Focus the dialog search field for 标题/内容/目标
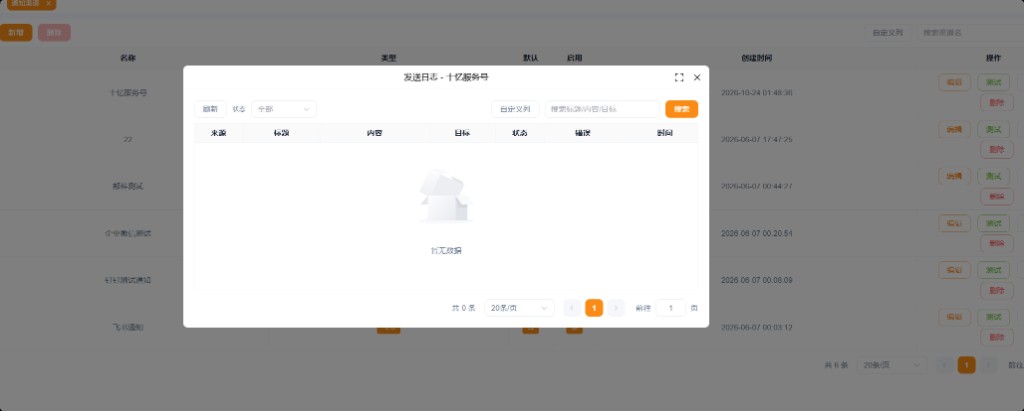 point(602,109)
